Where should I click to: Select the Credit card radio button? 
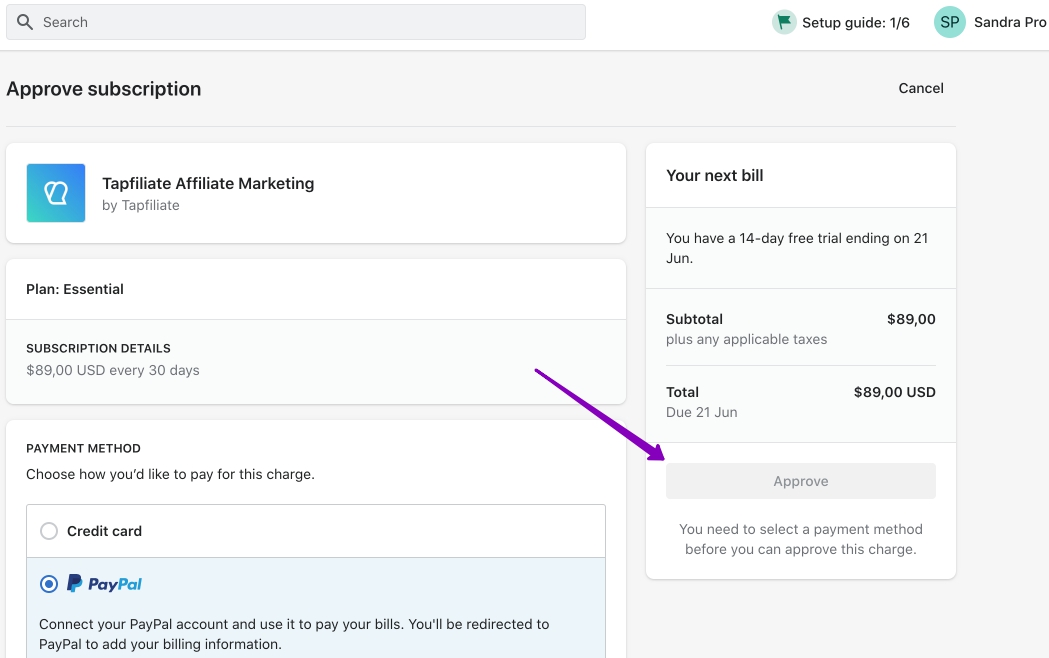point(49,531)
